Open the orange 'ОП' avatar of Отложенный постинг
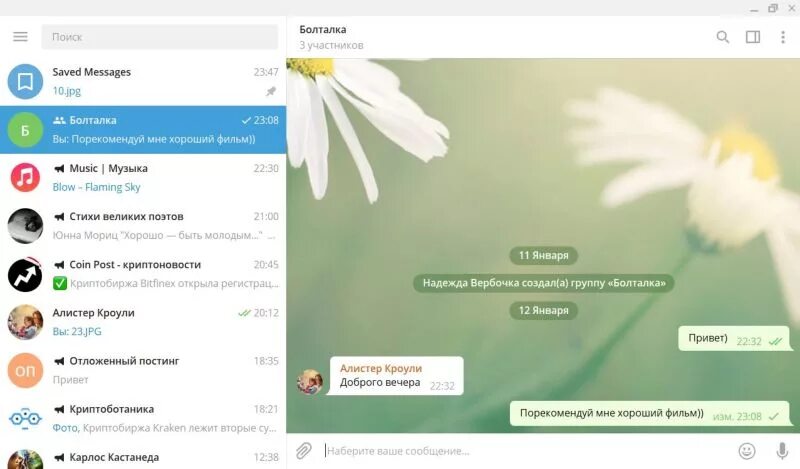The image size is (800, 469). (25, 370)
